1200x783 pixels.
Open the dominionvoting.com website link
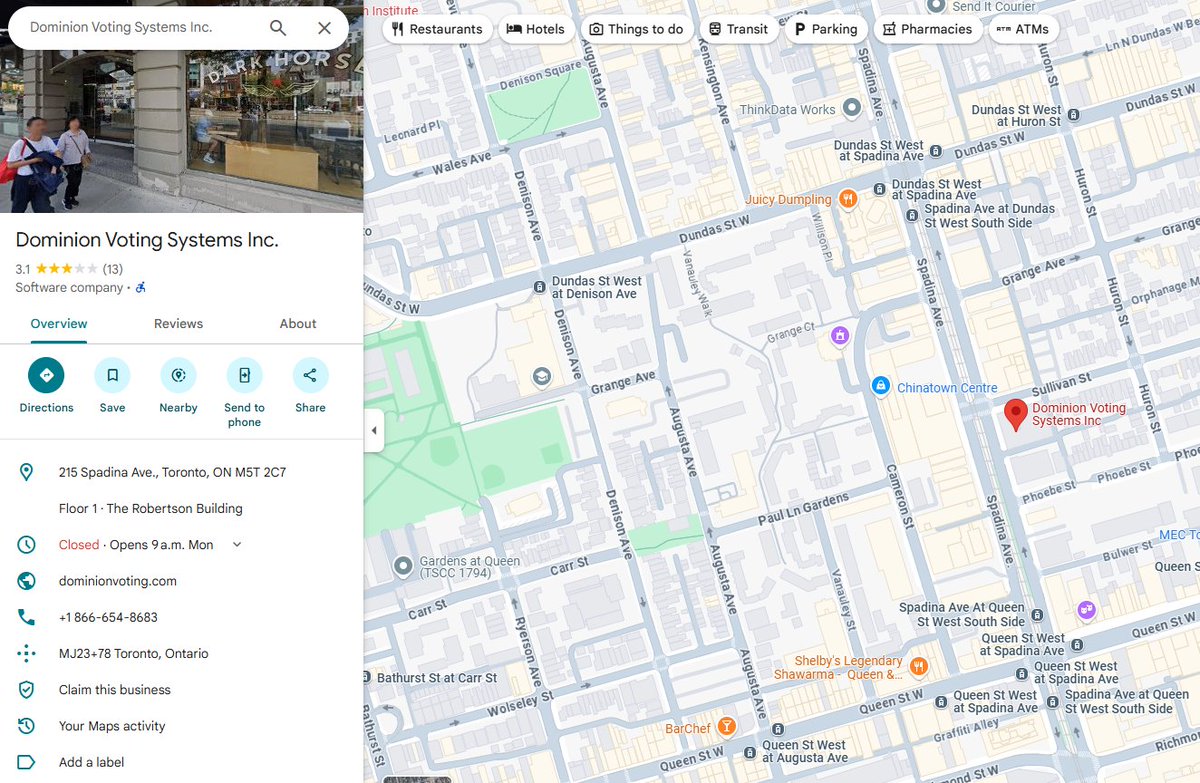(x=118, y=581)
